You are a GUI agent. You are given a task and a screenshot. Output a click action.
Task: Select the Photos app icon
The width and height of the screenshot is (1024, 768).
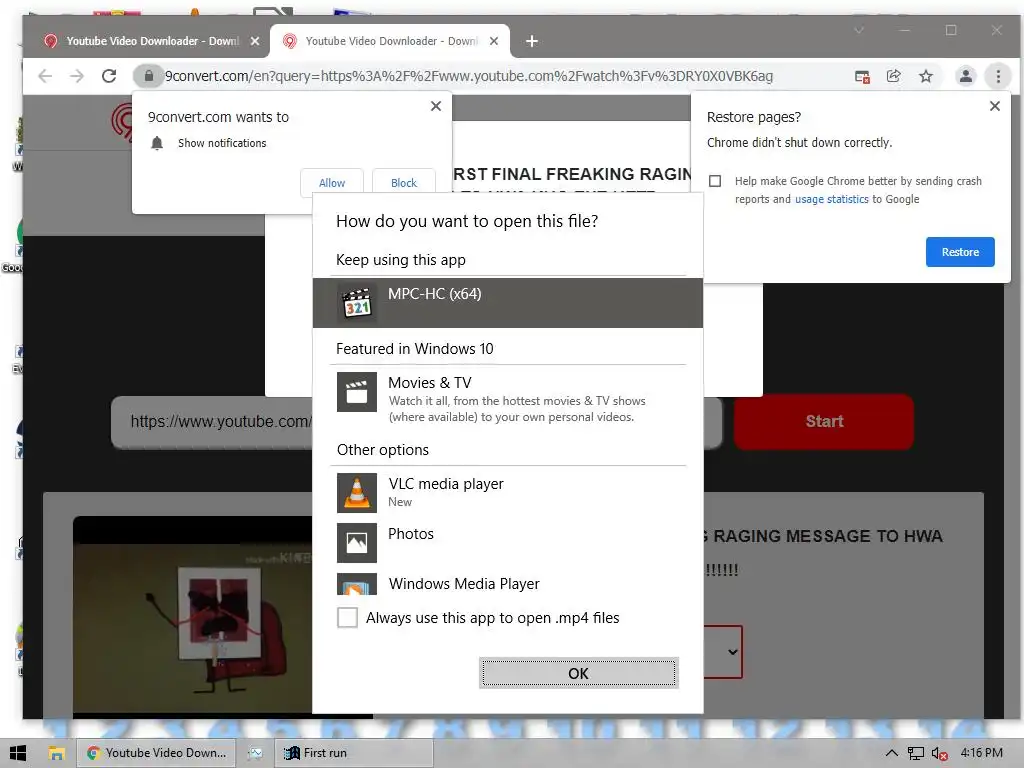357,543
